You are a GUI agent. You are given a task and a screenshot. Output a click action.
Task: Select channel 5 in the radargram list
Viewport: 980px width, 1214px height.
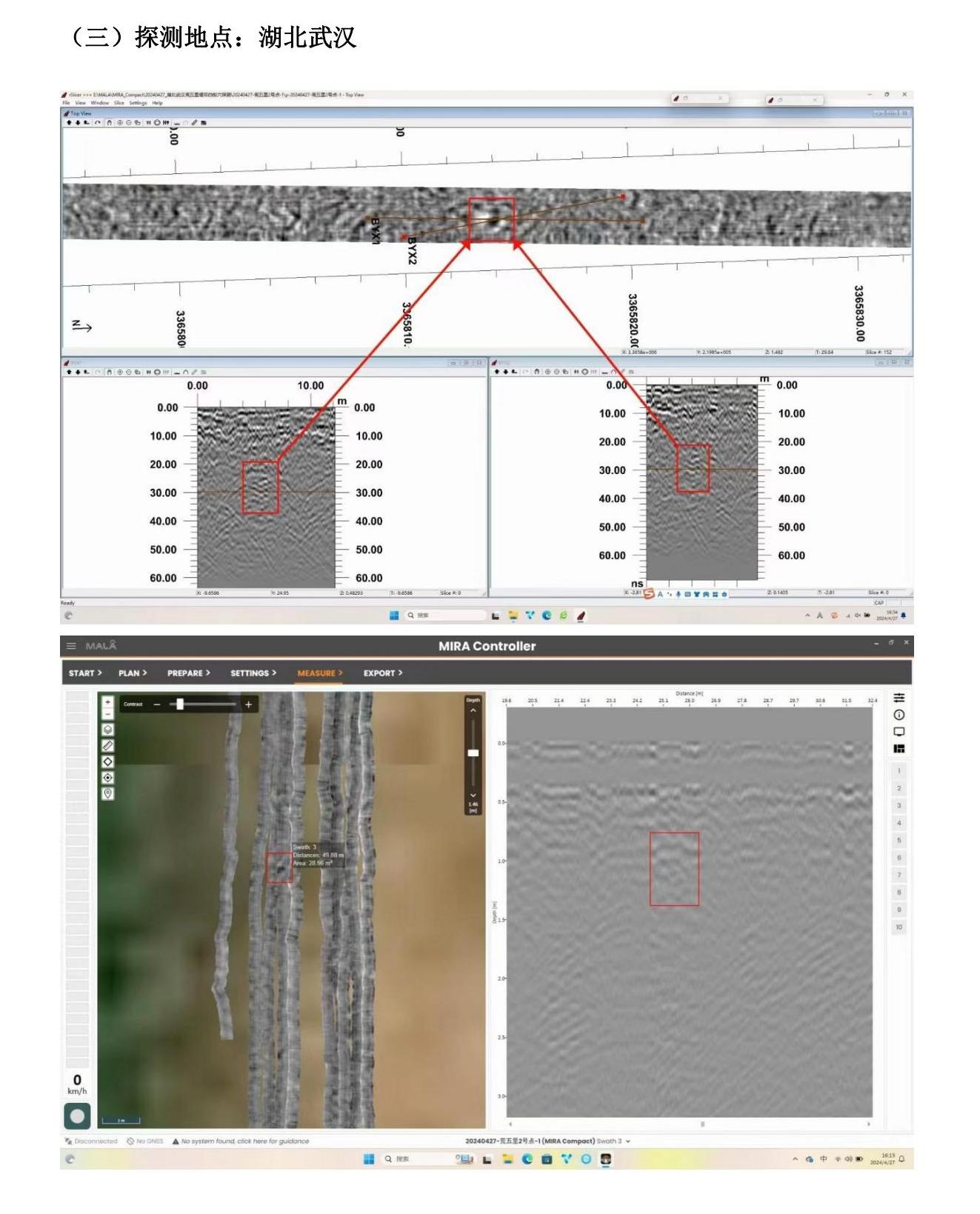899,841
